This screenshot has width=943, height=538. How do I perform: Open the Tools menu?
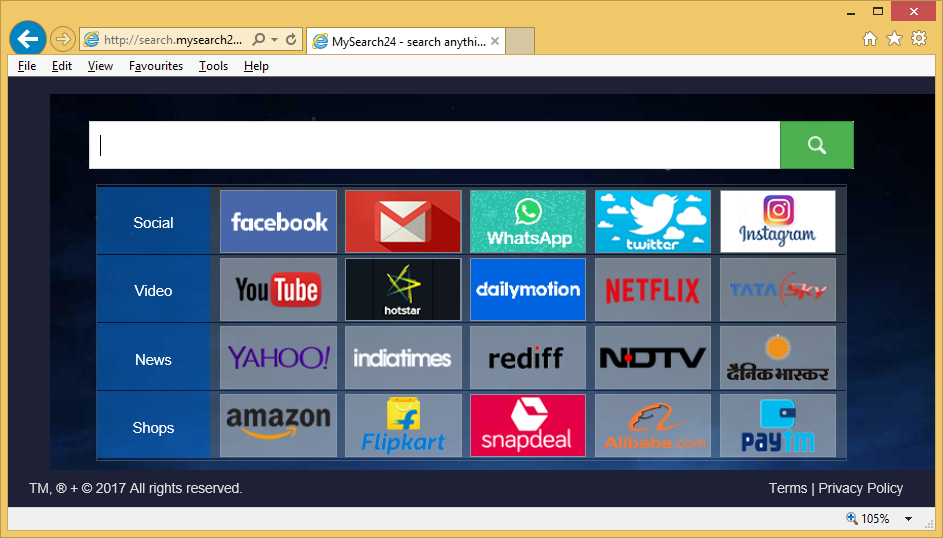(213, 66)
